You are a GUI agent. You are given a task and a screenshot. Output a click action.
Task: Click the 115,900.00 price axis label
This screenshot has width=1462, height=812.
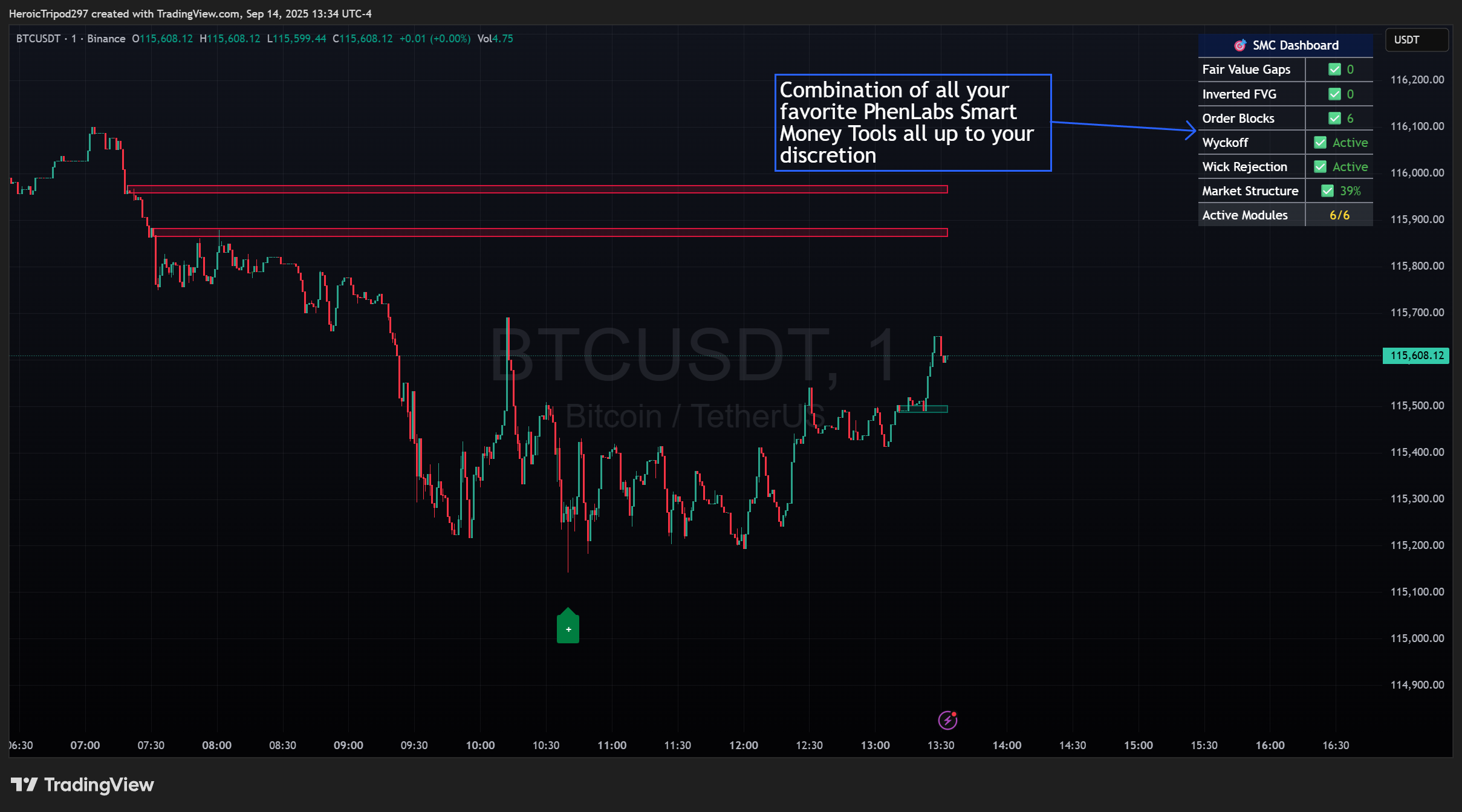point(1417,219)
